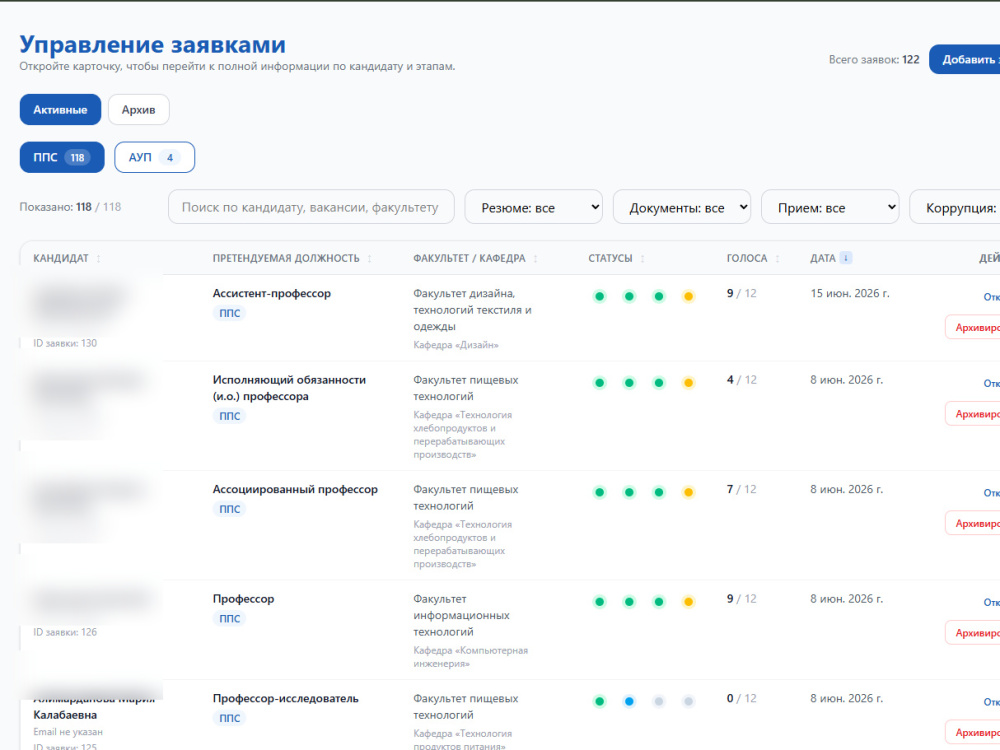Click the ППС tag under Профессор-исследователь
Screen dimensions: 1000x750
pyautogui.click(x=230, y=718)
